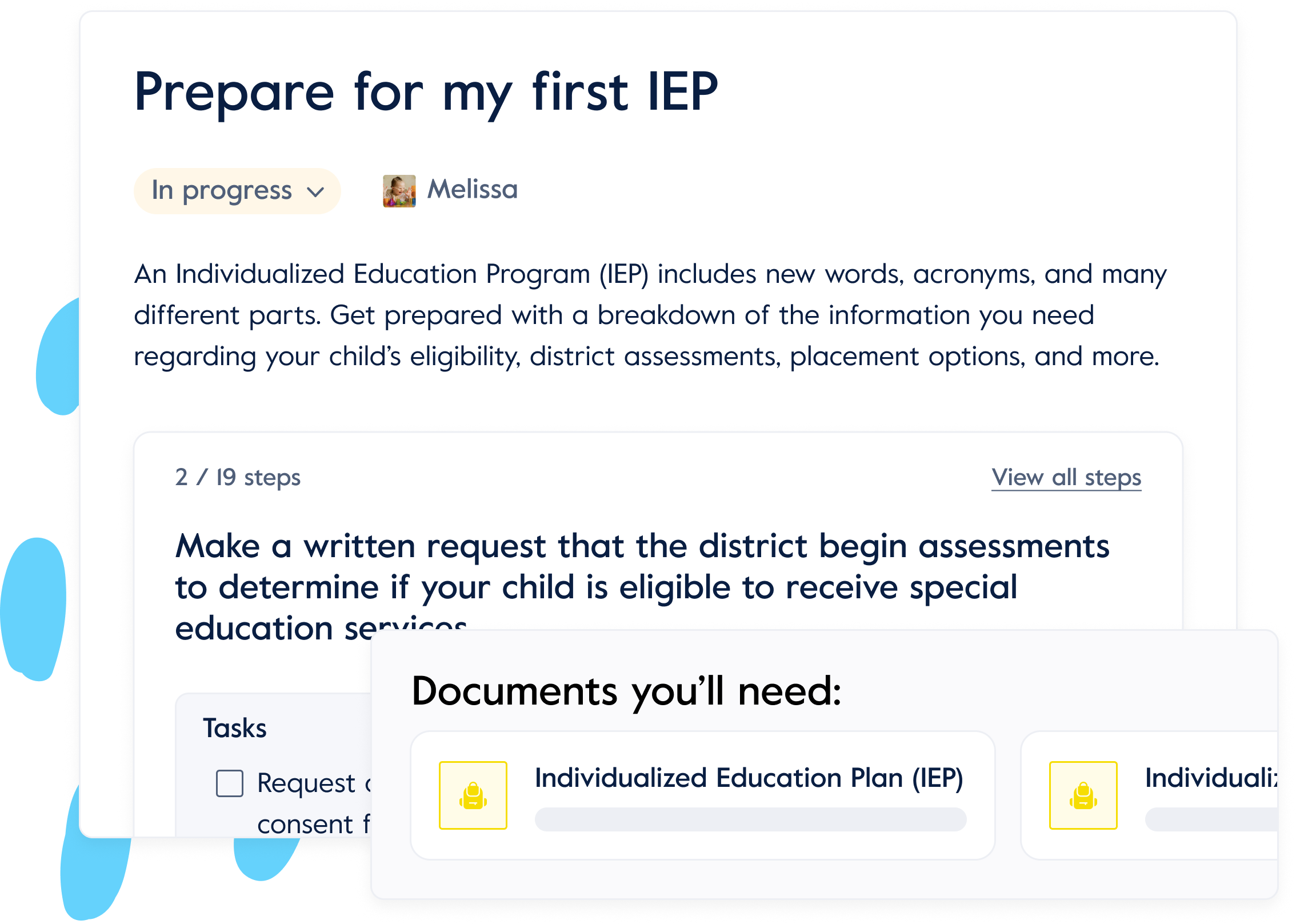The width and height of the screenshot is (1296, 924).
Task: Click Melissa's profile photo
Action: pos(399,191)
